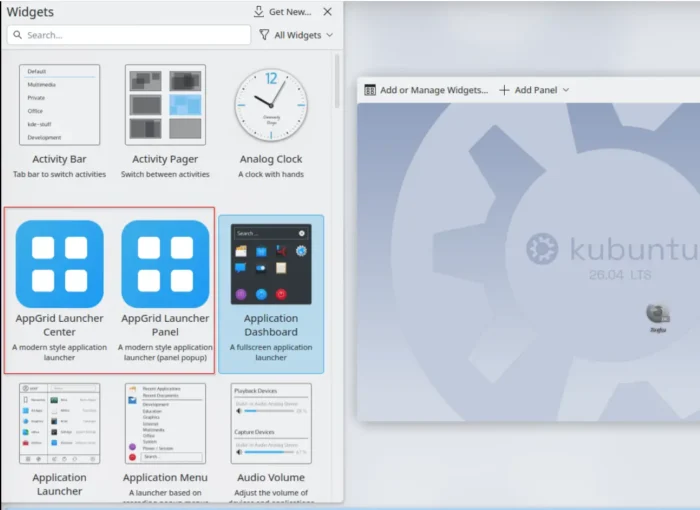Focus the widget Search field
700x510 pixels.
pos(129,35)
